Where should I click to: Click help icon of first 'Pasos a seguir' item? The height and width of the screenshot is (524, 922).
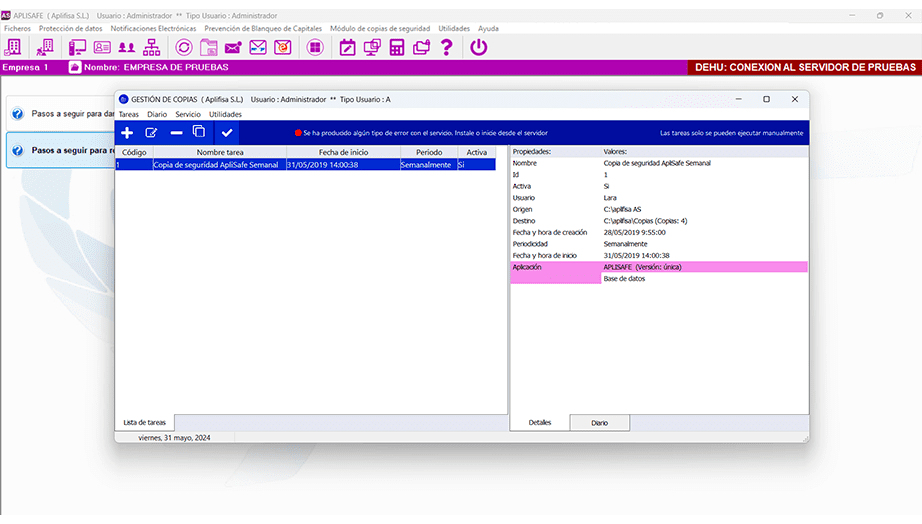tap(18, 114)
